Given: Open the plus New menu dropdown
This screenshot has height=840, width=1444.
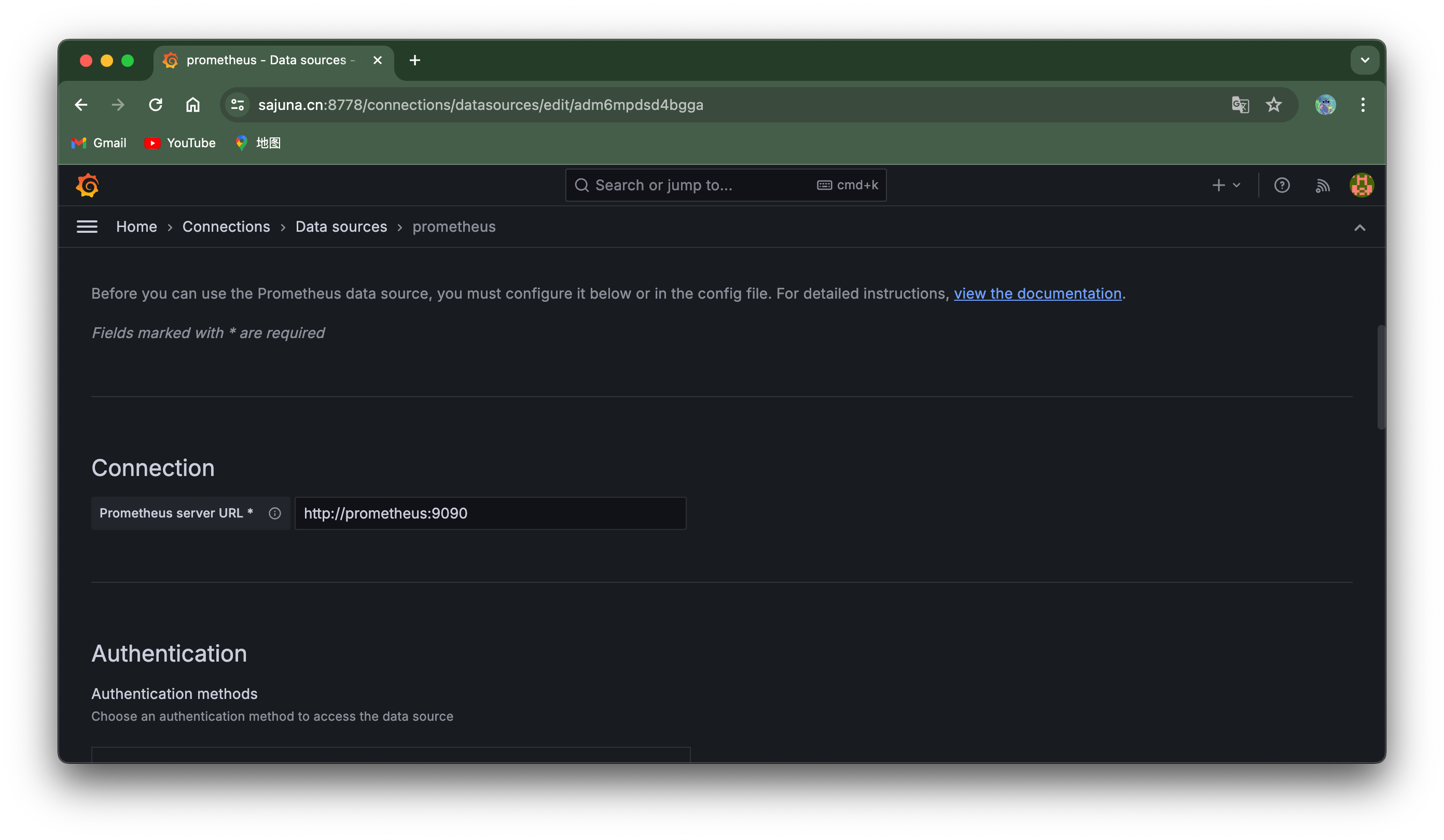Looking at the screenshot, I should pyautogui.click(x=1226, y=185).
